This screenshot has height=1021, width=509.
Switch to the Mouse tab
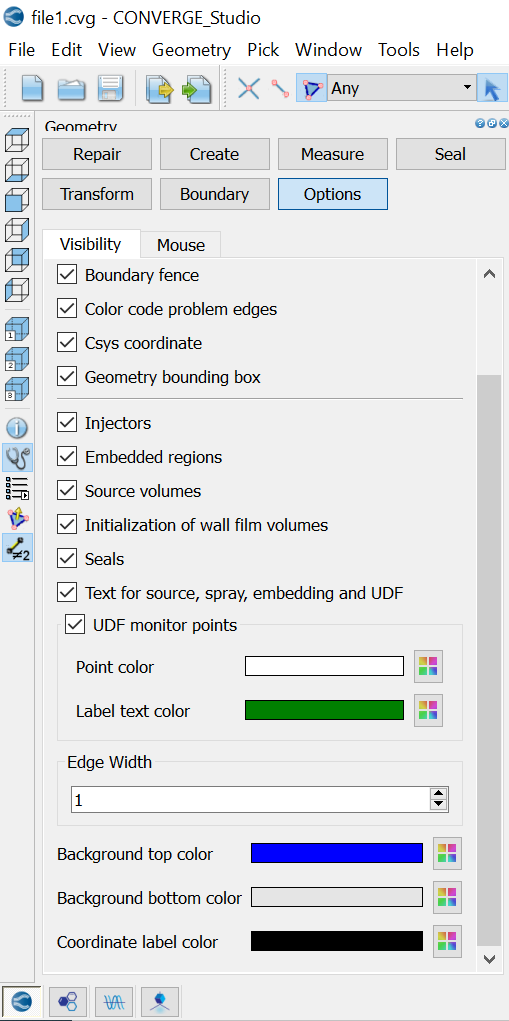tap(181, 245)
